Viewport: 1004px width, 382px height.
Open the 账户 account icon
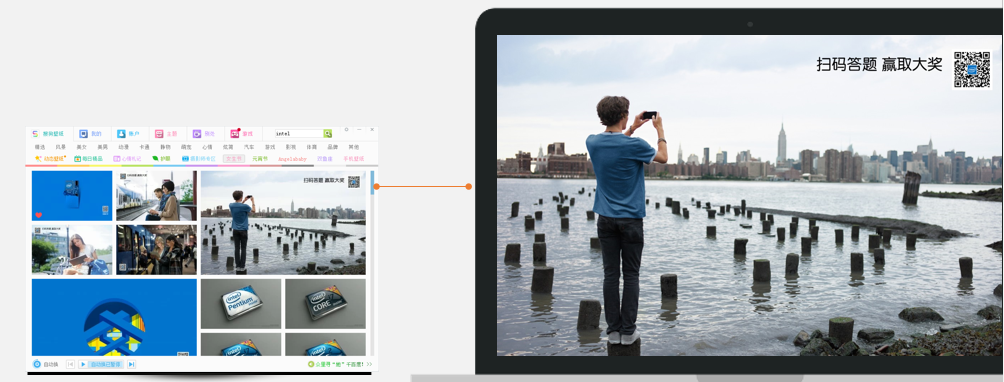(121, 134)
